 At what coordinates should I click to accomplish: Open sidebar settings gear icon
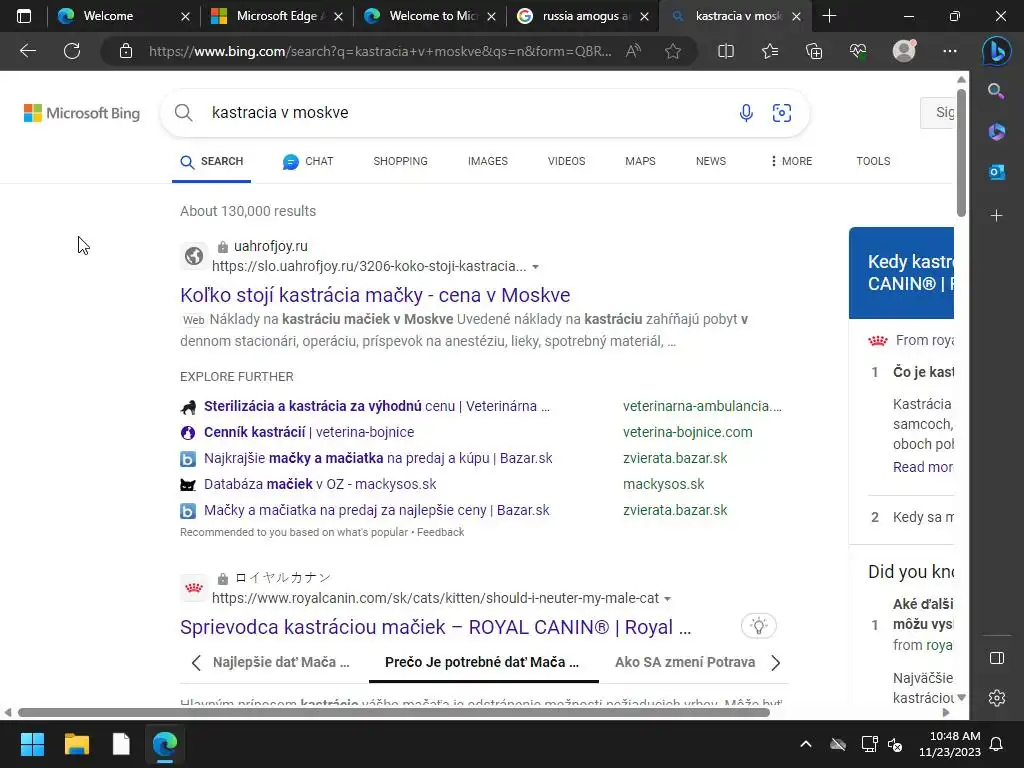coord(997,698)
